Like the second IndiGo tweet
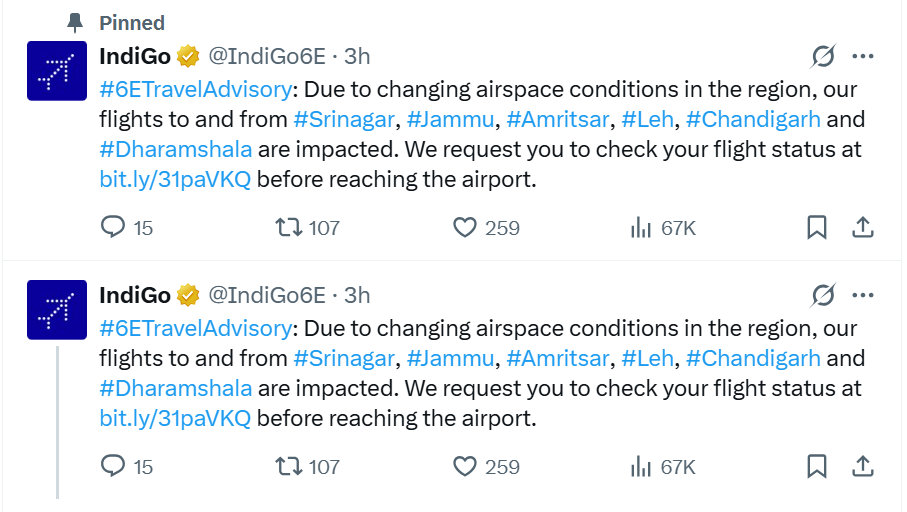The image size is (907, 512). (464, 466)
